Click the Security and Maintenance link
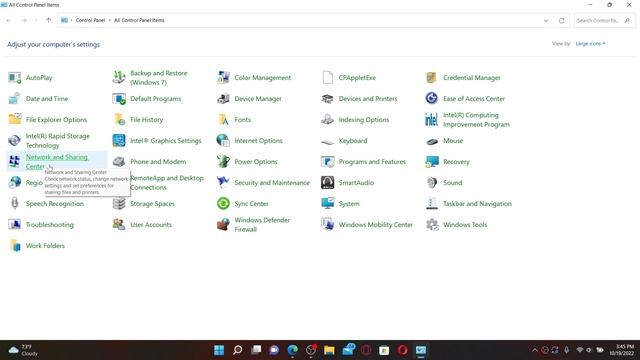640x360 pixels. pyautogui.click(x=272, y=182)
